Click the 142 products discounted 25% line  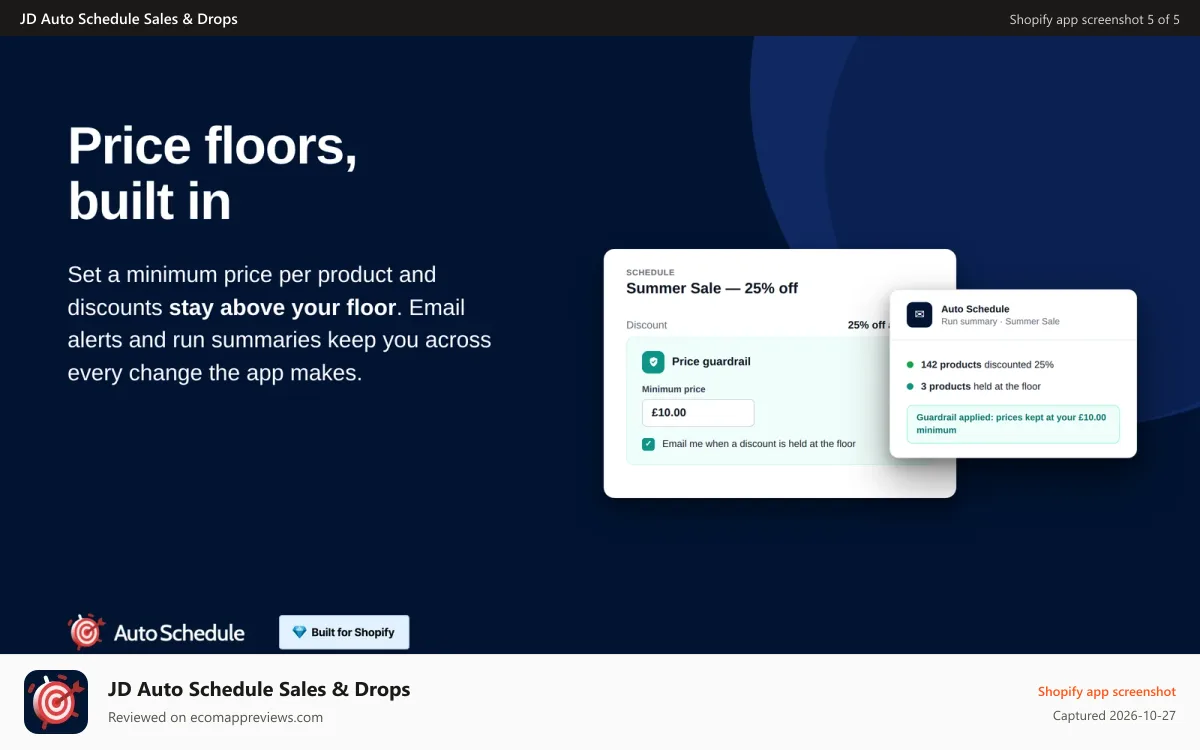coord(987,365)
